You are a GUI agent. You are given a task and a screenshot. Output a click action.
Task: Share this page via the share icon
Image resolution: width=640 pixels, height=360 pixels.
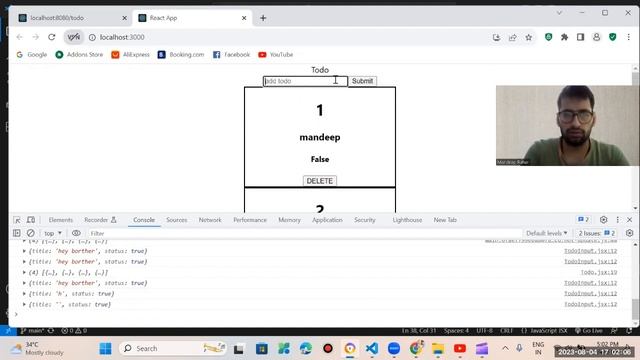point(512,38)
